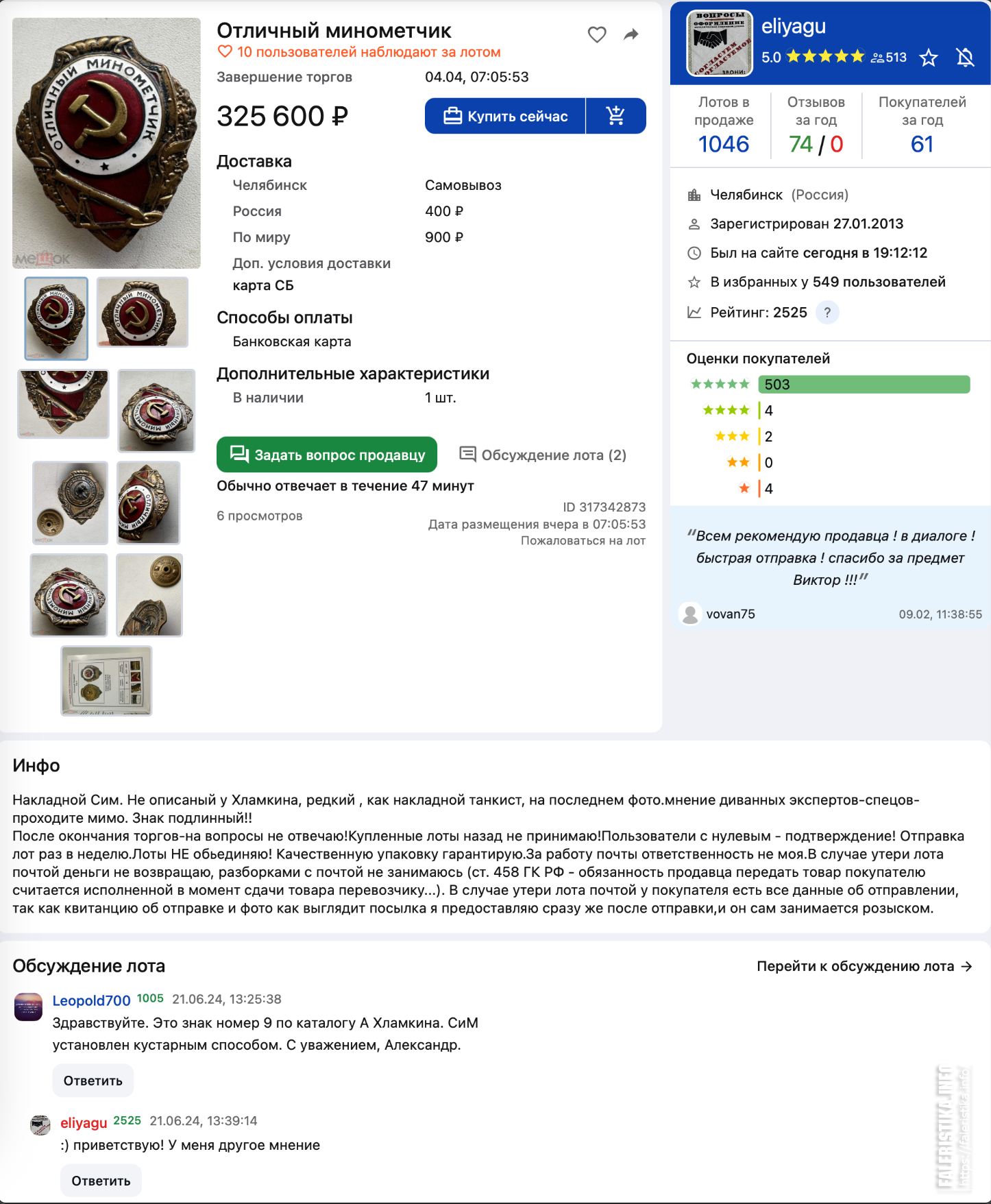View document catalog page thumbnail
The width and height of the screenshot is (991, 1204).
[106, 681]
